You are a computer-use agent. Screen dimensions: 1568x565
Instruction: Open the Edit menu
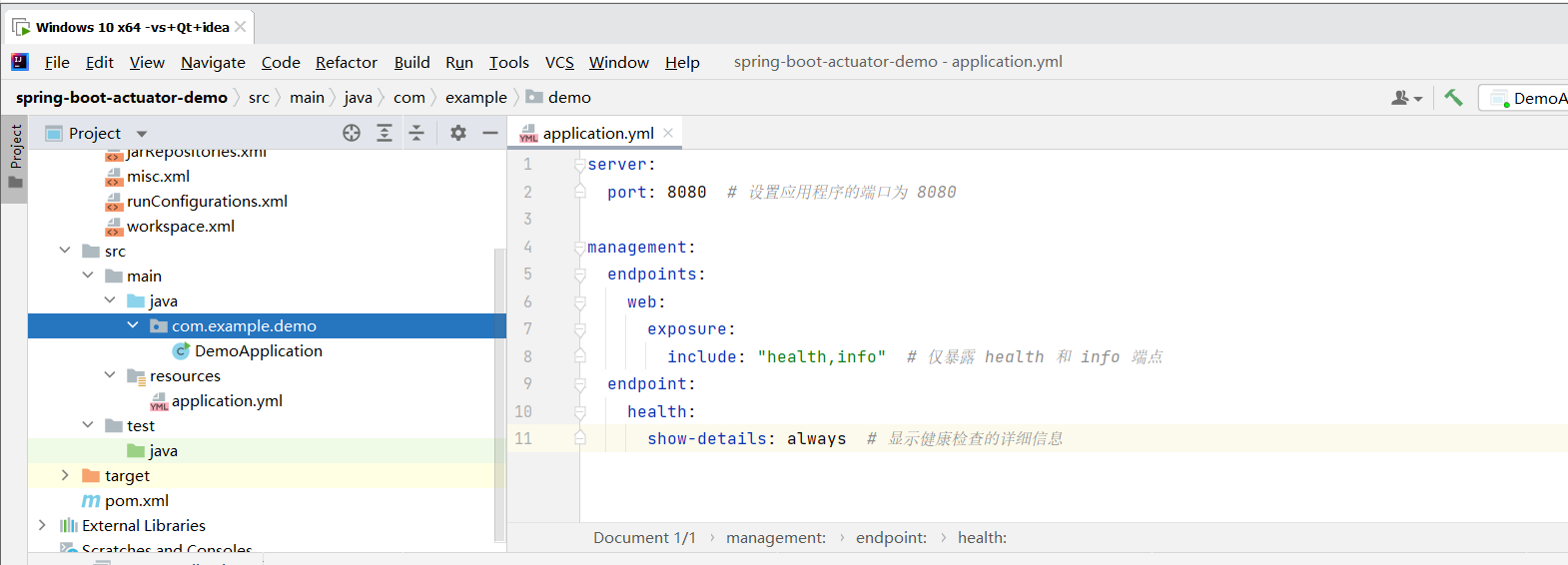coord(100,62)
